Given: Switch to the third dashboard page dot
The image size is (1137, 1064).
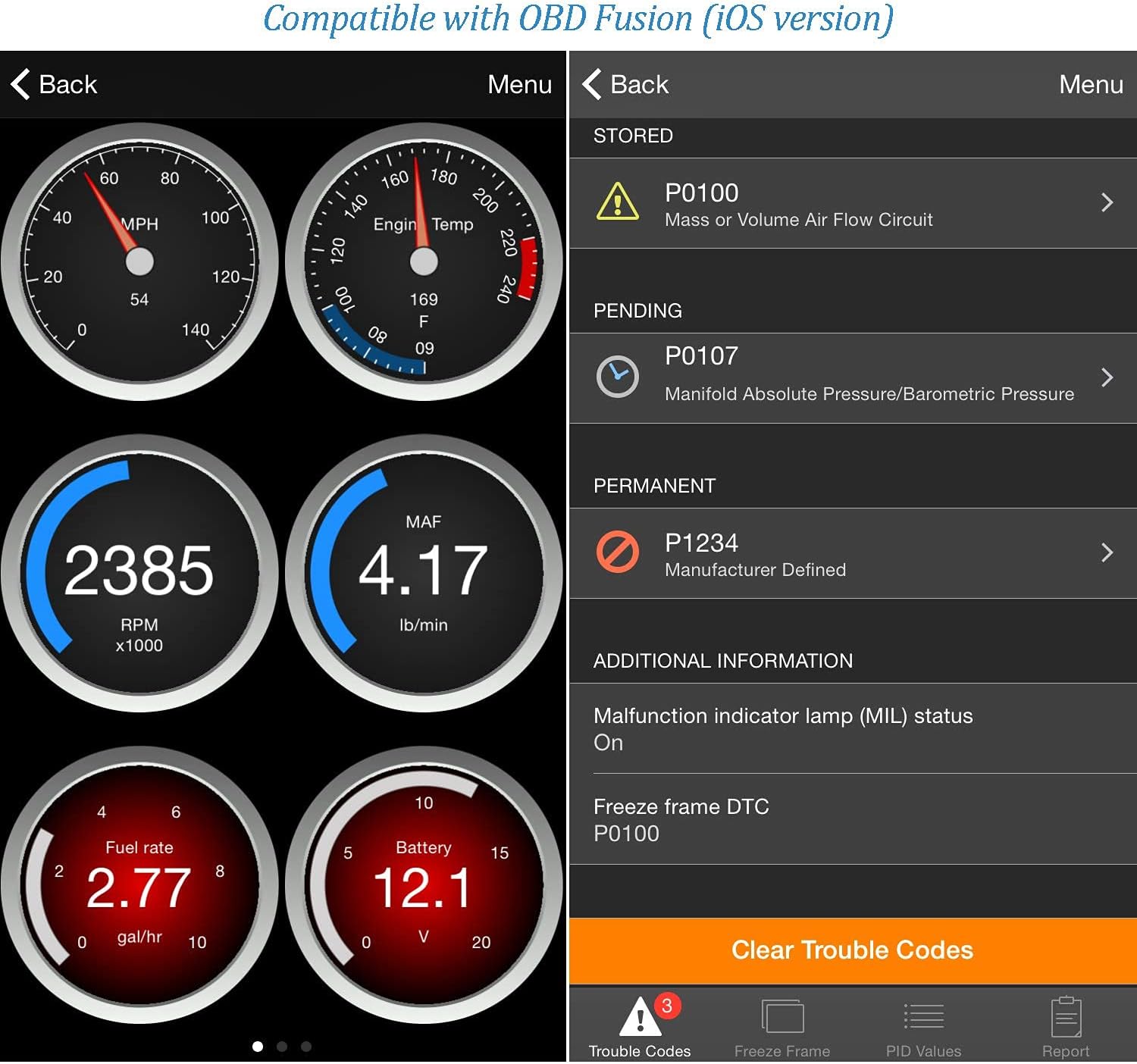Looking at the screenshot, I should [x=306, y=1047].
